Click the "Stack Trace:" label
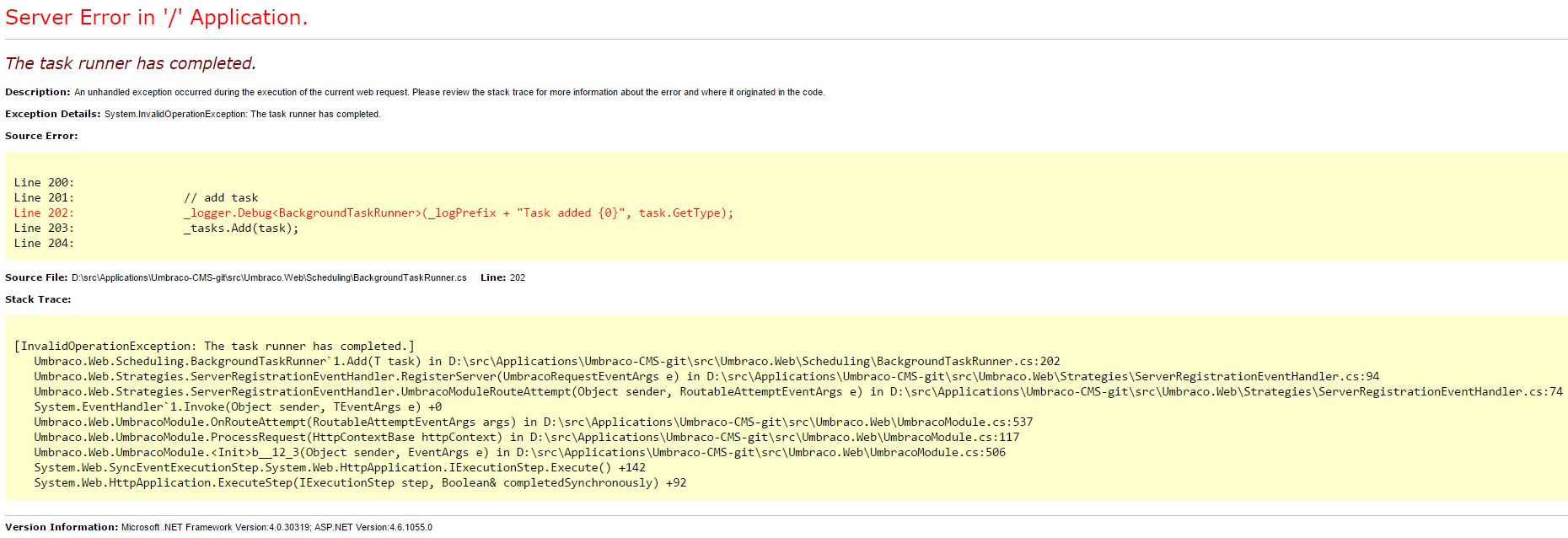Screen dimensions: 1568x538 tap(38, 299)
